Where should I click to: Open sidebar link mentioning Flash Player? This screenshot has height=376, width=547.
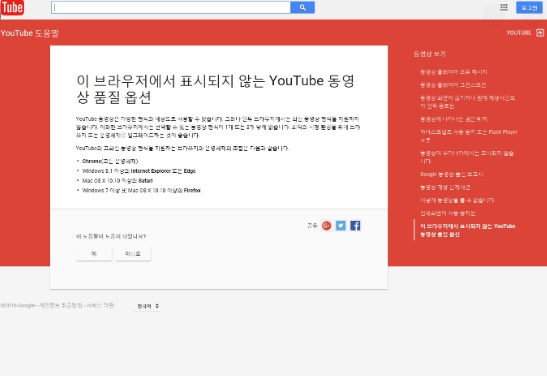click(x=469, y=136)
